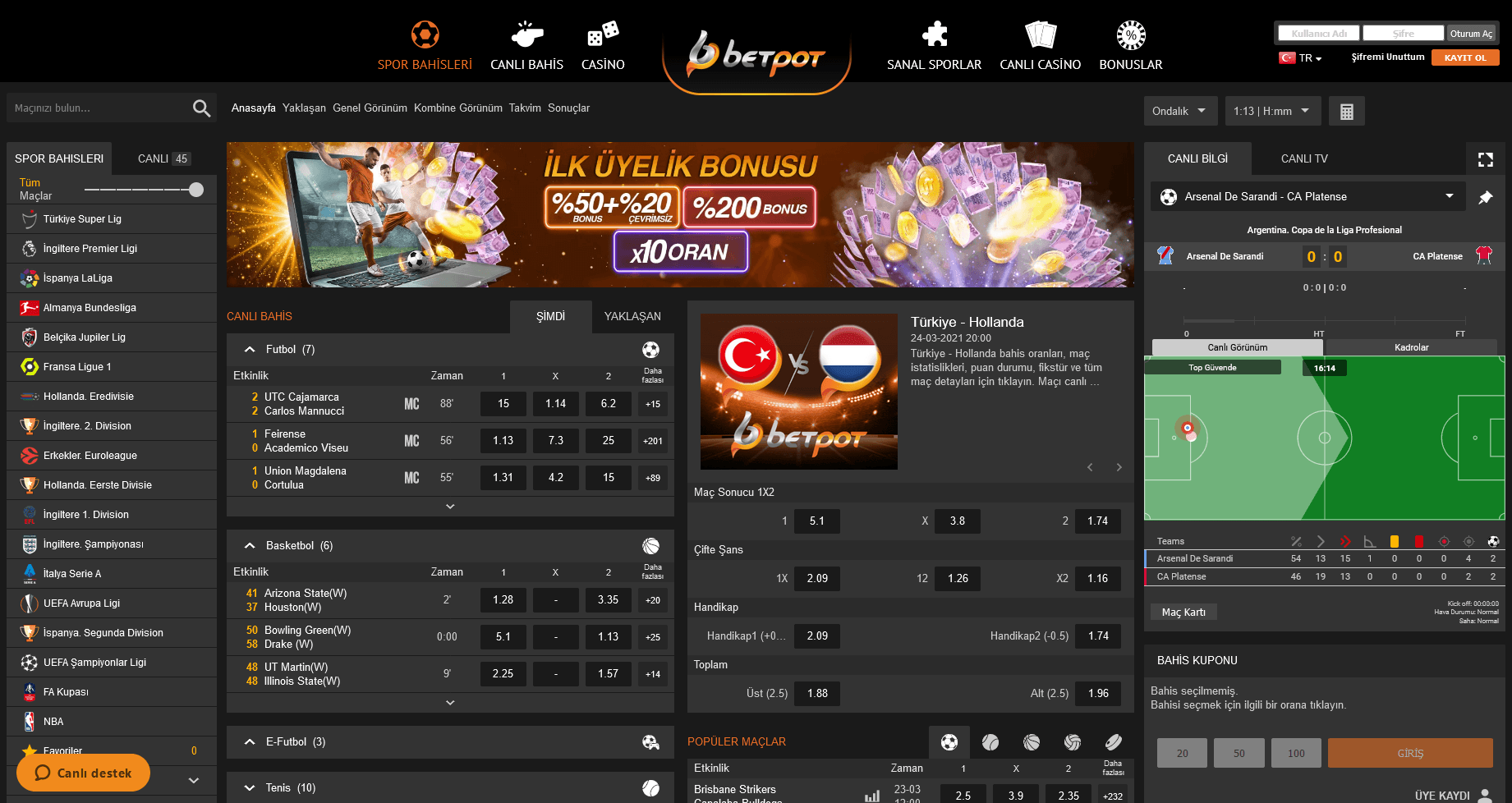Image resolution: width=1512 pixels, height=803 pixels.
Task: Switch to the CANLI sidebar tab
Action: click(164, 159)
